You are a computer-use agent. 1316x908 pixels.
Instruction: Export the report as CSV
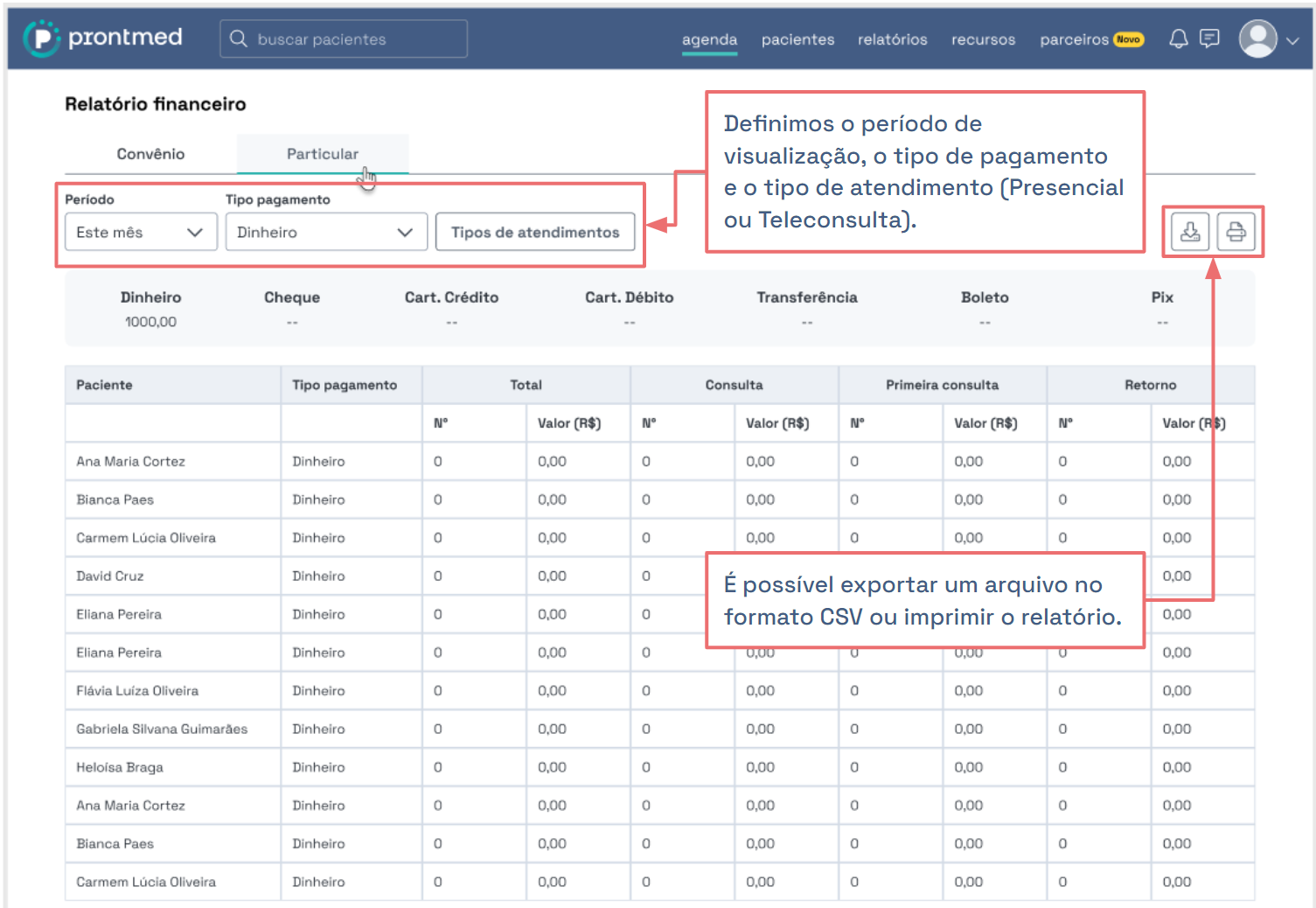click(x=1190, y=232)
